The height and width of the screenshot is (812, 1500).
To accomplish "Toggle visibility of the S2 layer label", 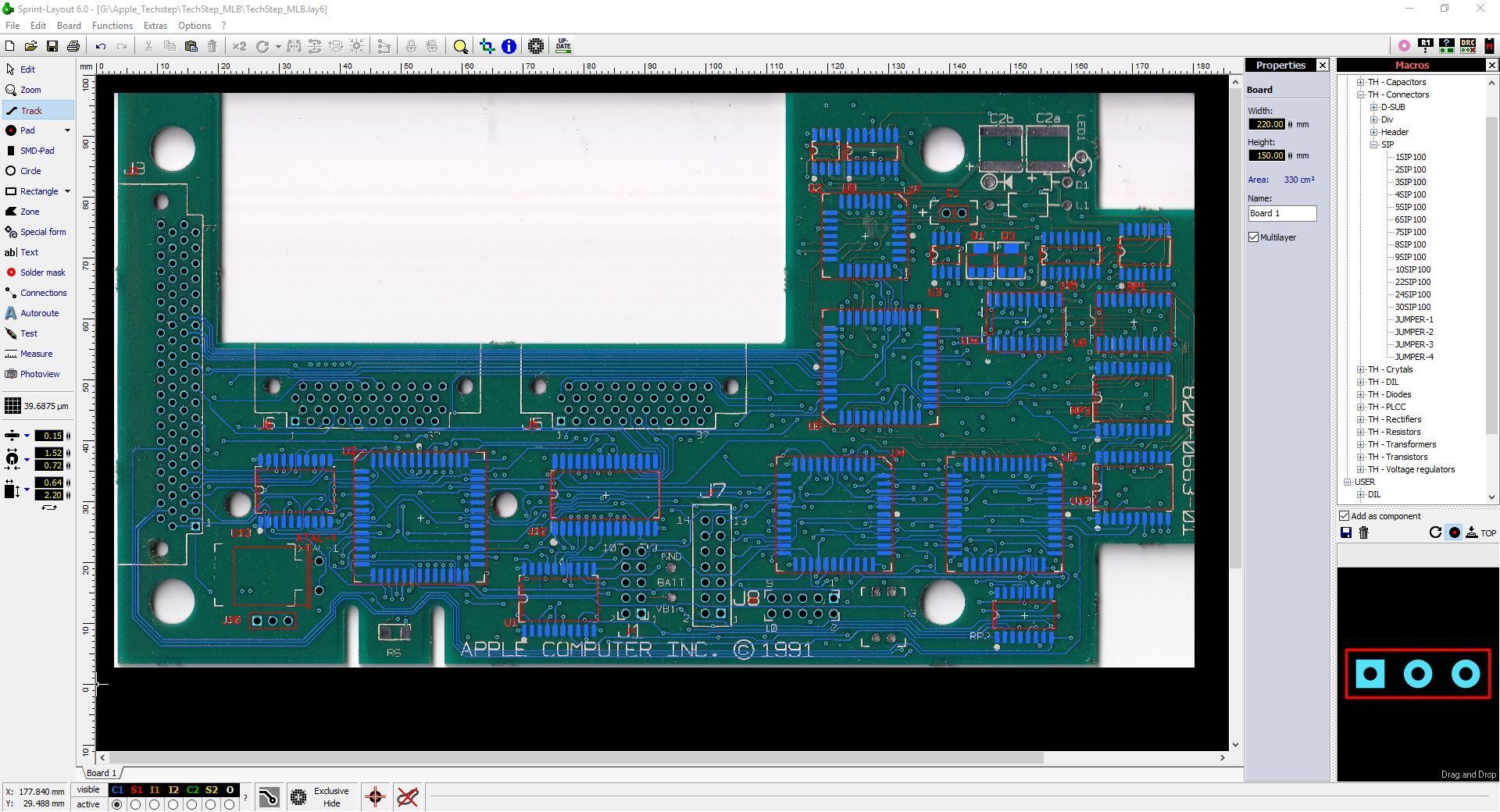I will pyautogui.click(x=211, y=790).
